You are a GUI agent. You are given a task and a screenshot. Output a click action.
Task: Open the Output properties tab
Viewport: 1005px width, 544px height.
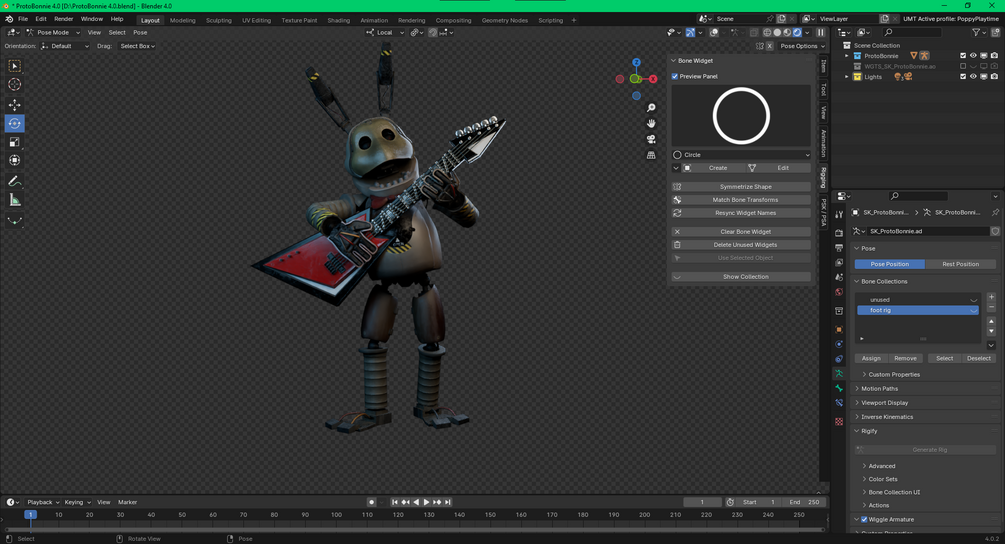[838, 247]
